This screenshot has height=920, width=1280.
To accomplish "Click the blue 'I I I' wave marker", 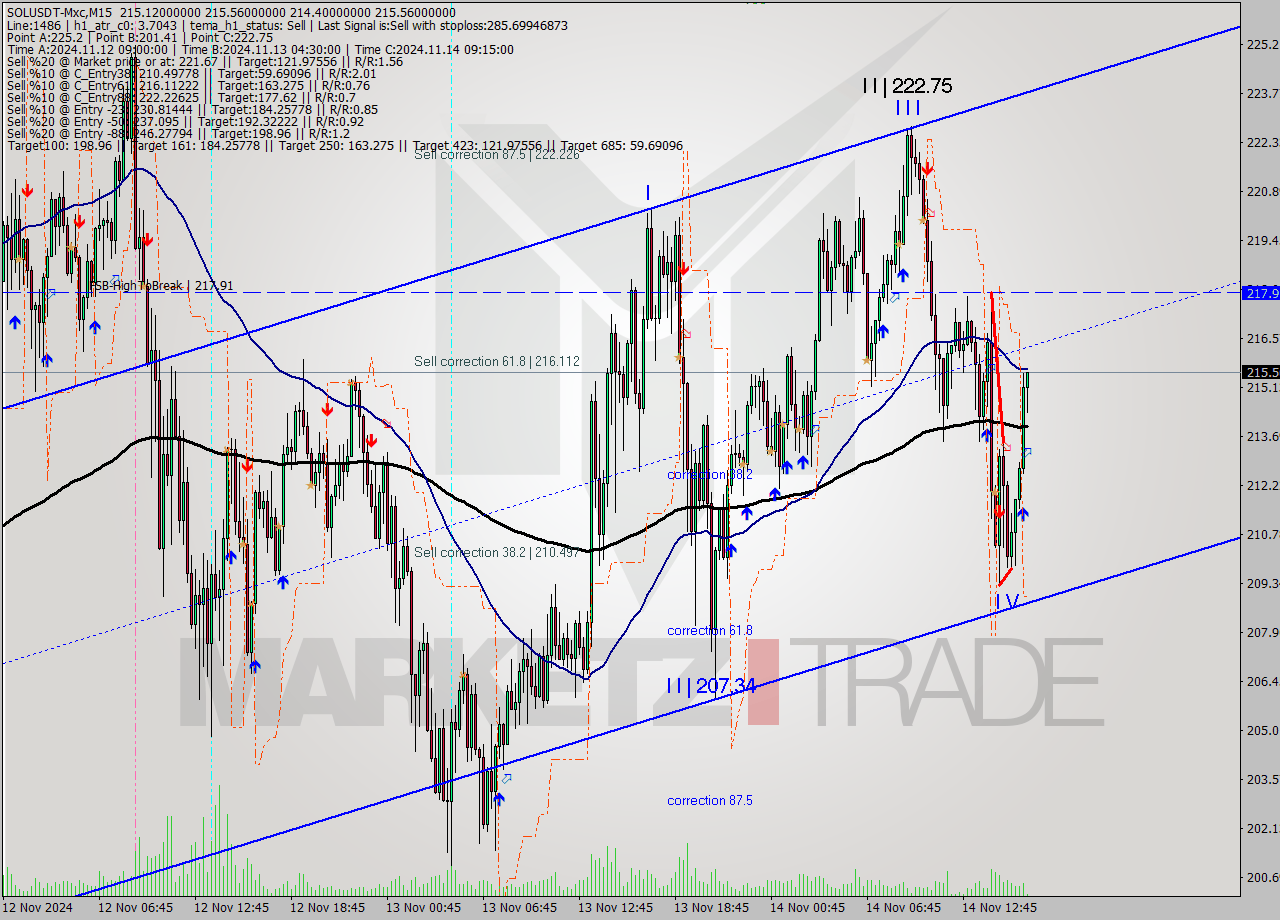I will click(x=908, y=108).
